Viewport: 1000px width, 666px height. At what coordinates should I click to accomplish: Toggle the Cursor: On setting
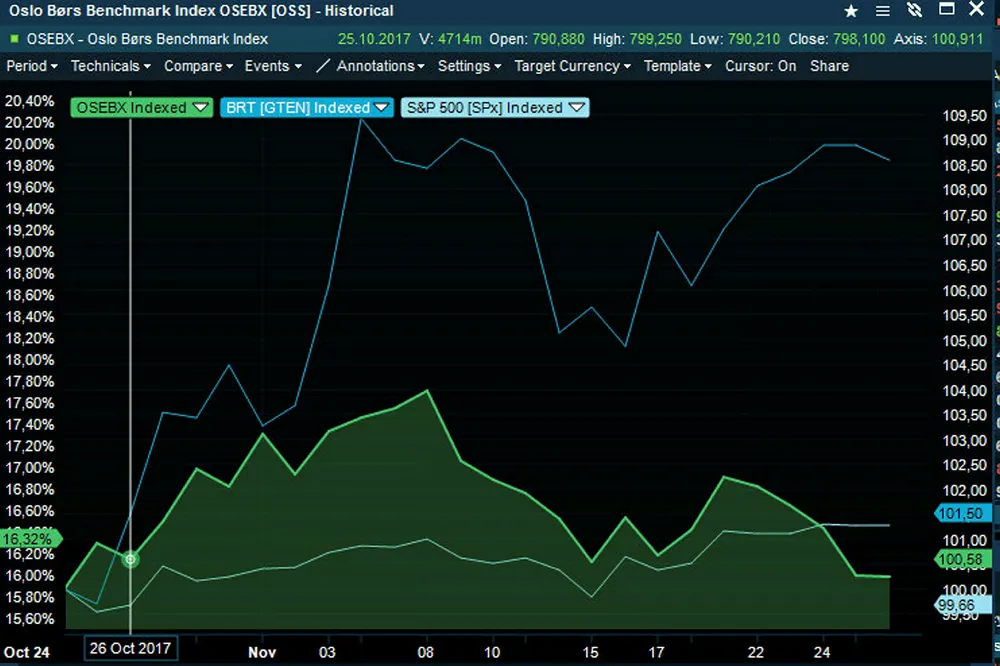(760, 66)
